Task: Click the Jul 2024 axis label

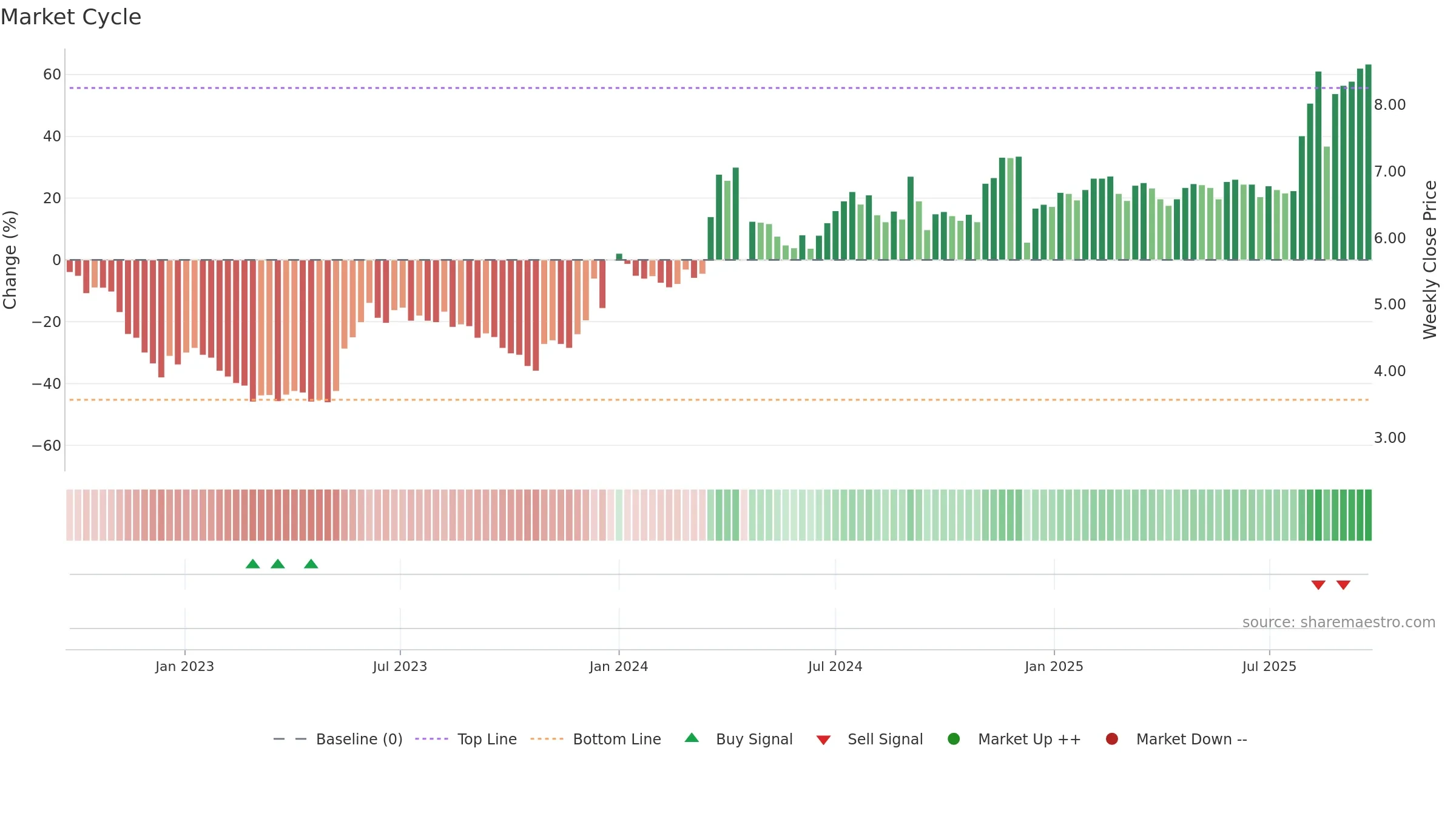Action: click(x=835, y=667)
